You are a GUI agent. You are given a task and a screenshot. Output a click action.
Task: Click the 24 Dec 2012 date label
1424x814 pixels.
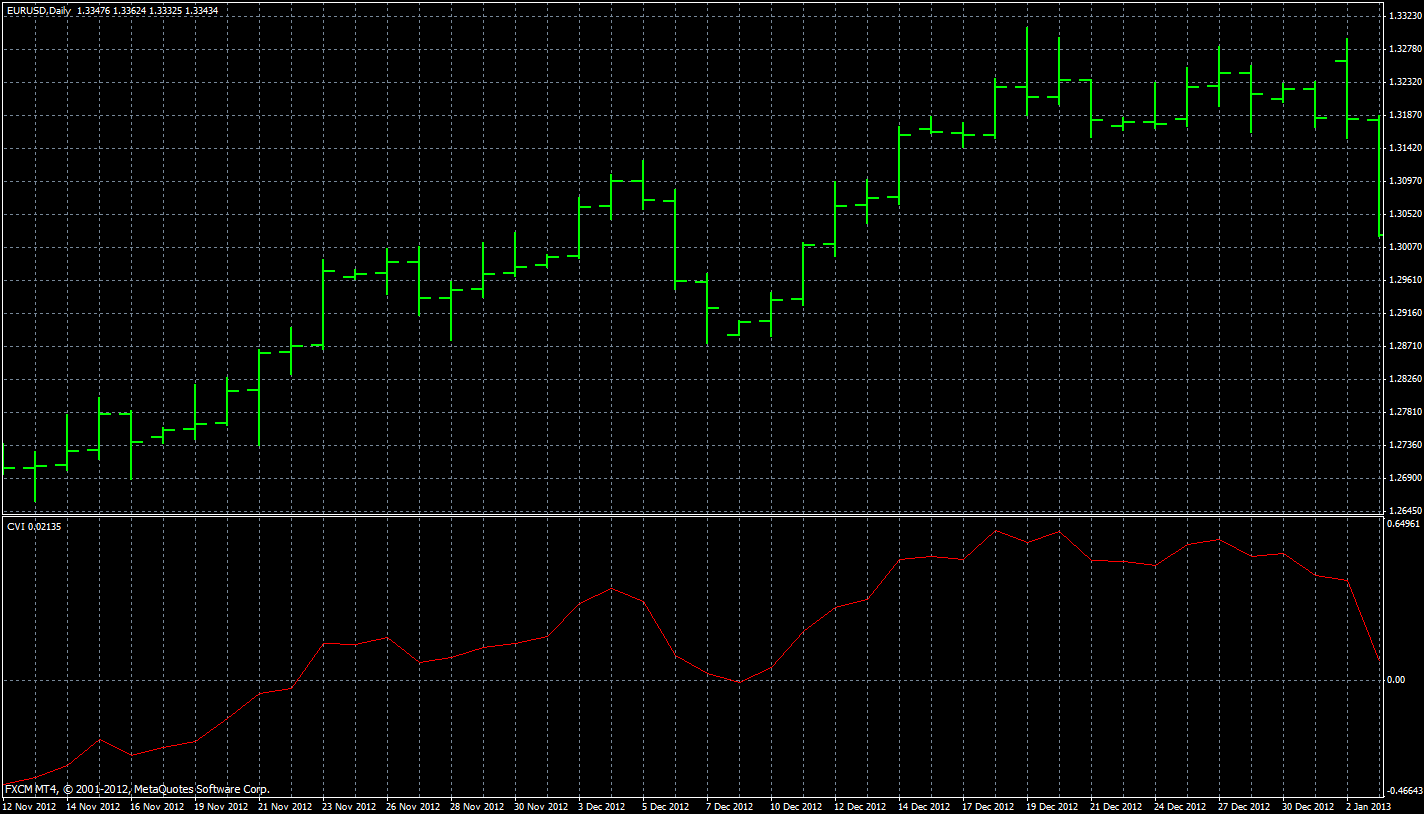pyautogui.click(x=1181, y=806)
